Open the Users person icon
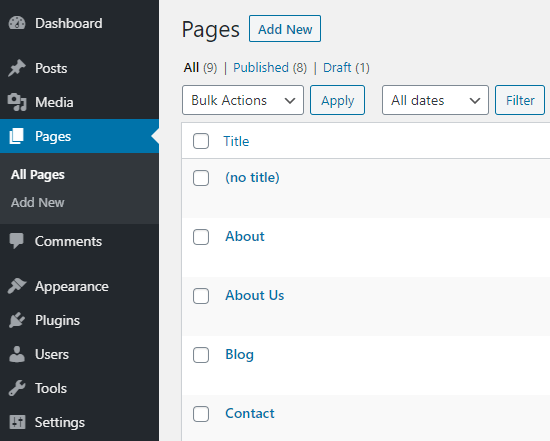 coord(17,354)
